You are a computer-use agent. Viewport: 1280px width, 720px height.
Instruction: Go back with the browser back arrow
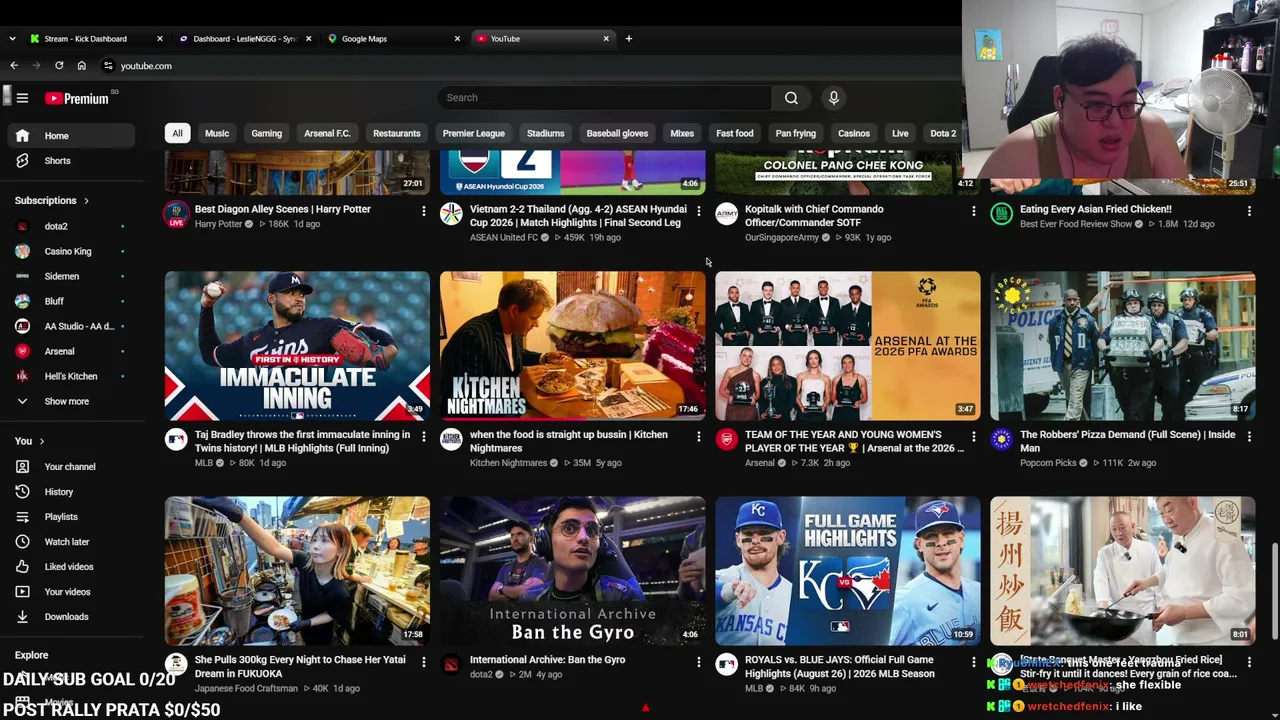(x=14, y=66)
